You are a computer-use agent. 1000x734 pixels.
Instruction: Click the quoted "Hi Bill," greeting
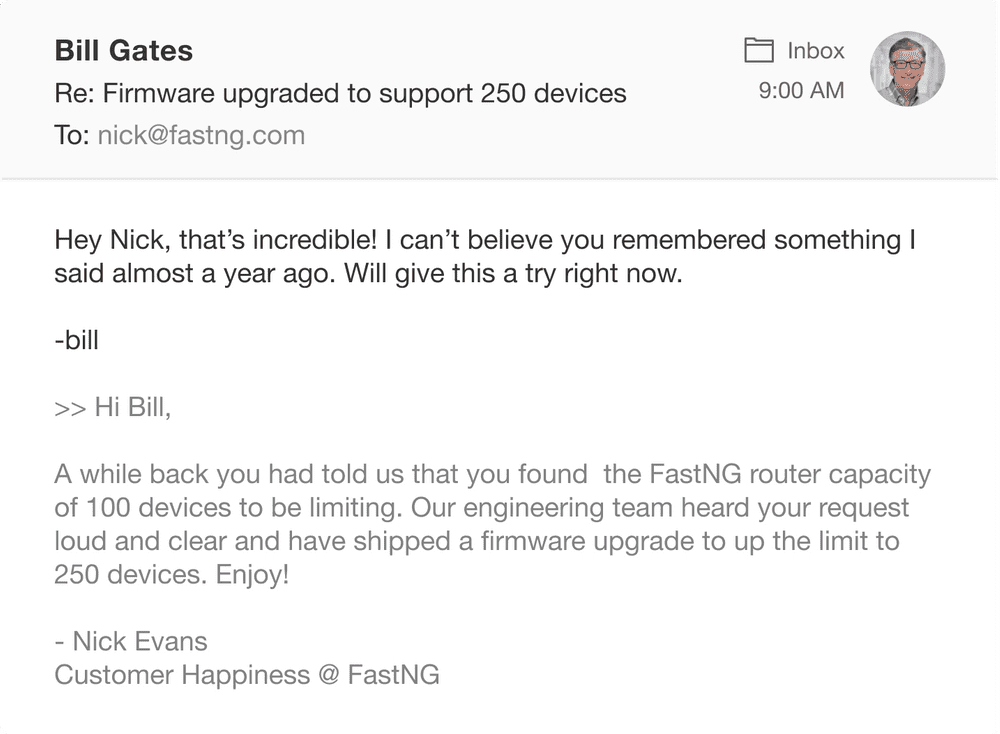coord(133,407)
